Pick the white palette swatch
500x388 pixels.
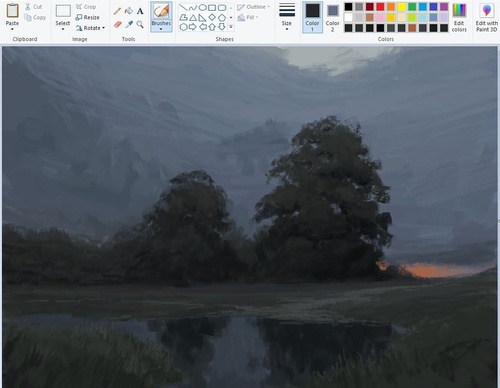click(348, 17)
